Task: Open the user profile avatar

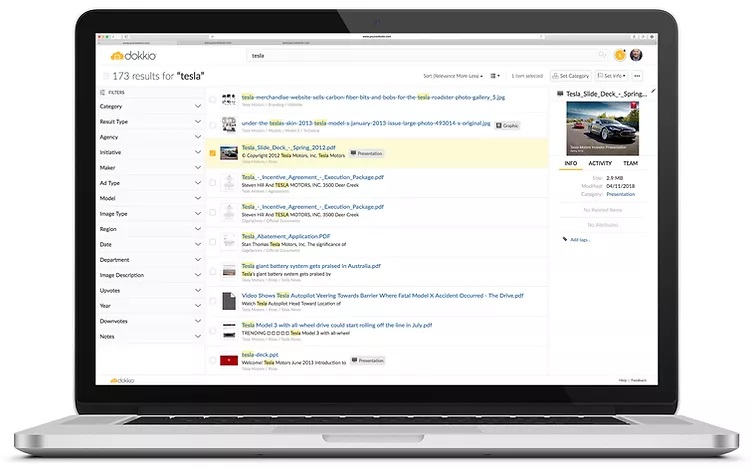Action: click(636, 55)
